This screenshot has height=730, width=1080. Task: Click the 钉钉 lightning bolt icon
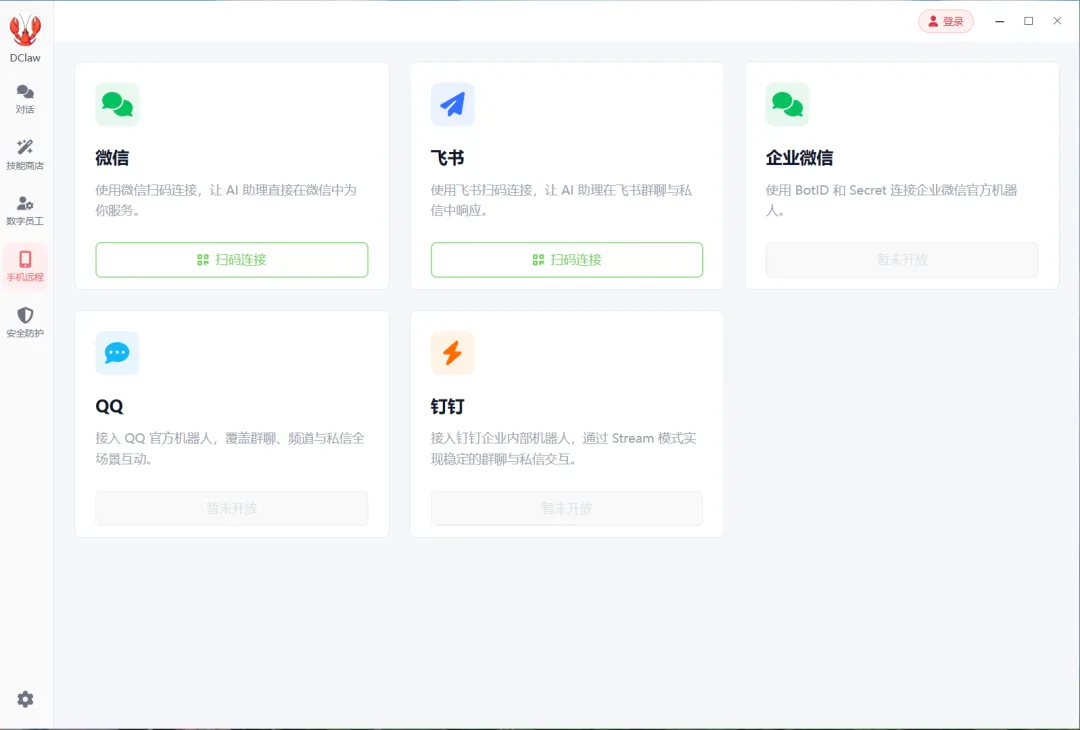[x=453, y=353]
